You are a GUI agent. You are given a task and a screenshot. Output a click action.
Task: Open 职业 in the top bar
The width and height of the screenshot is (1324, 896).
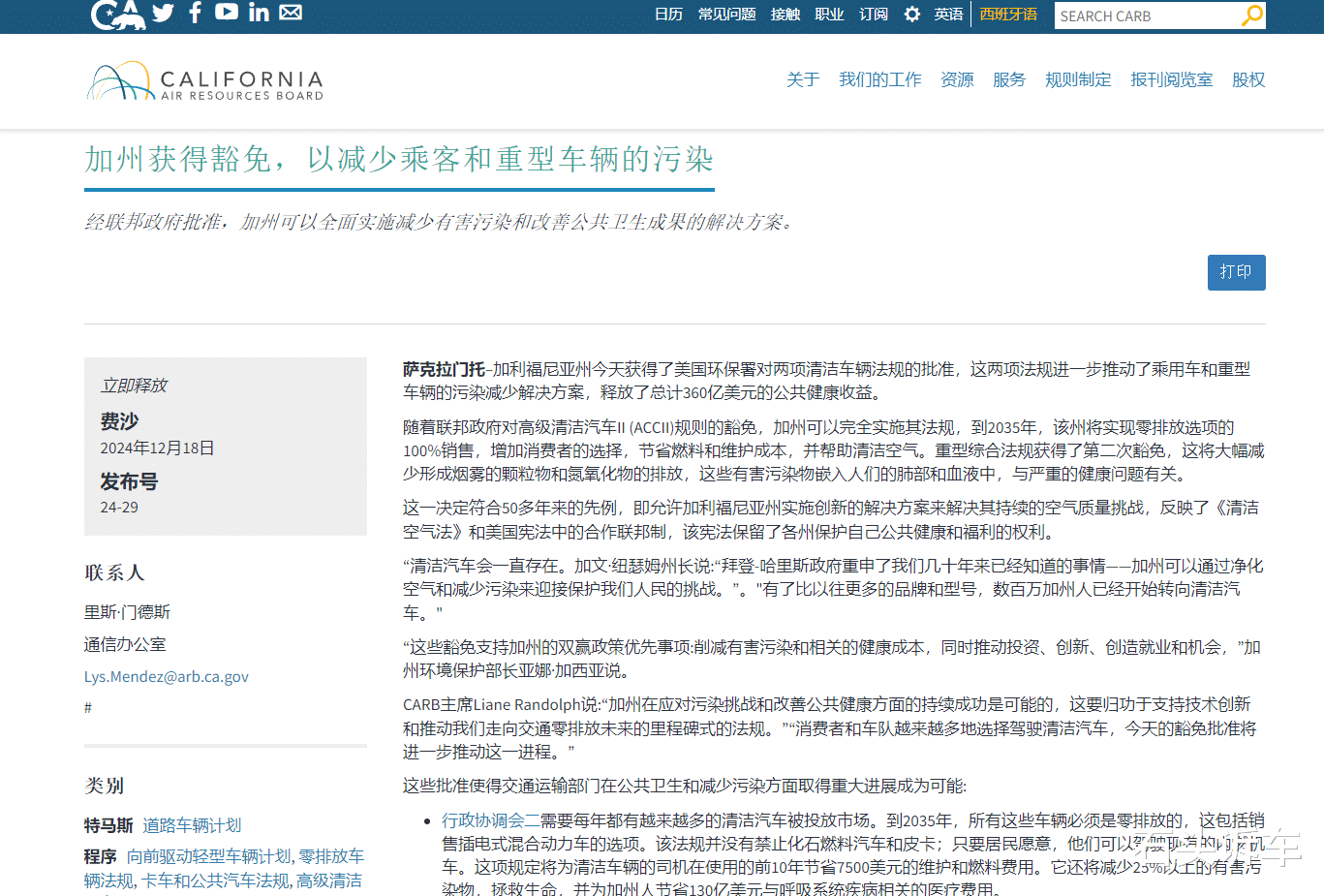[x=830, y=15]
